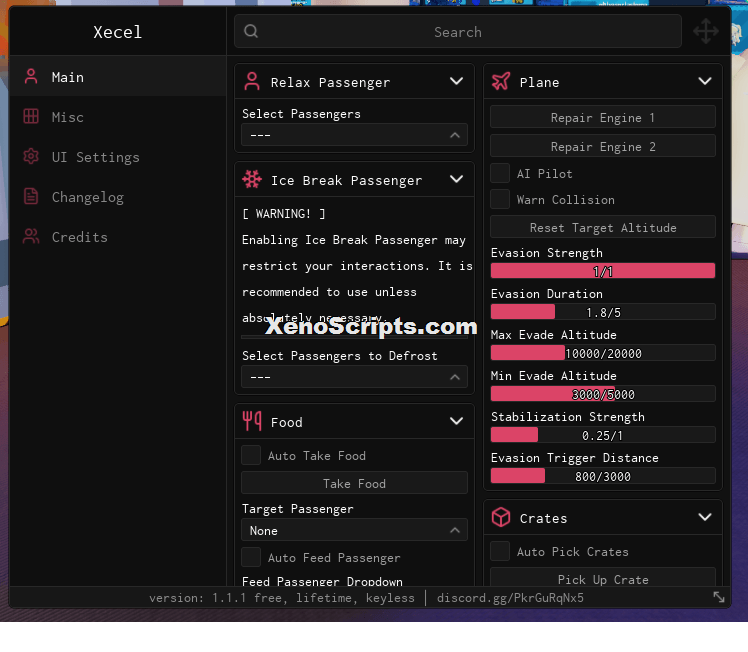
Task: Adjust the Stabilization Strength slider
Action: coord(603,435)
